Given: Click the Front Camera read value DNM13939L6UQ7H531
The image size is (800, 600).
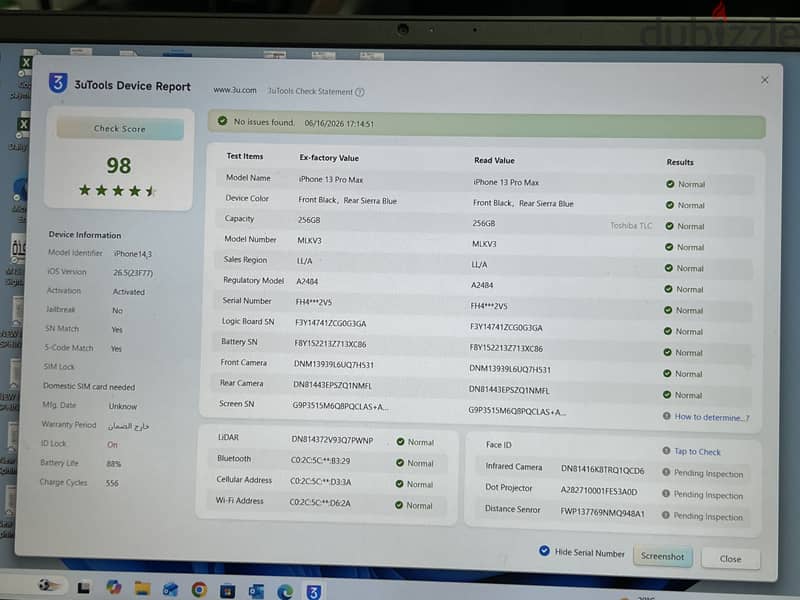Looking at the screenshot, I should (x=510, y=369).
